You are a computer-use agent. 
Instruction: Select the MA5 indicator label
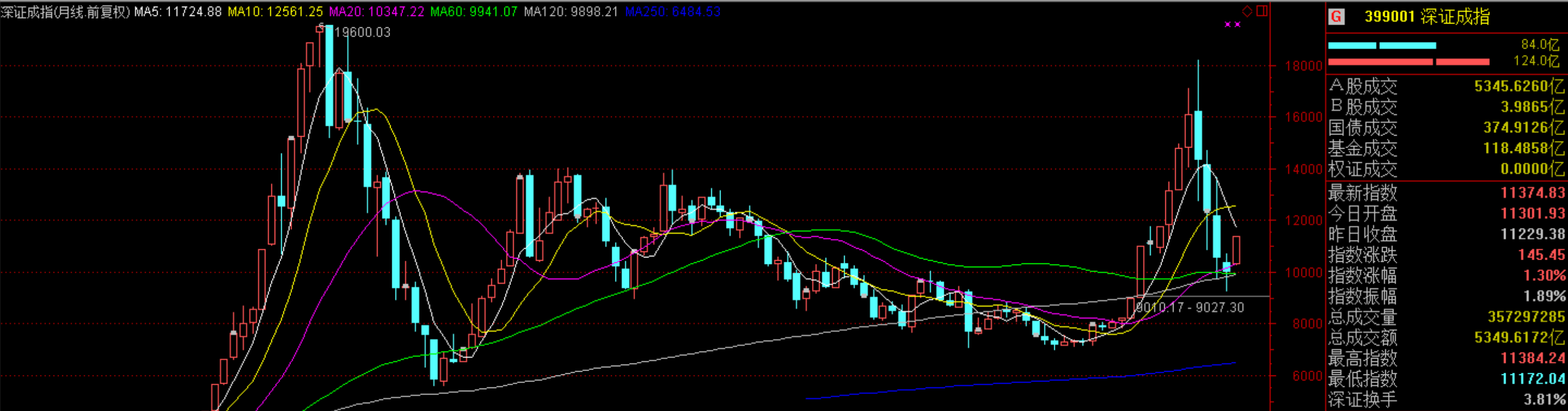tap(178, 12)
